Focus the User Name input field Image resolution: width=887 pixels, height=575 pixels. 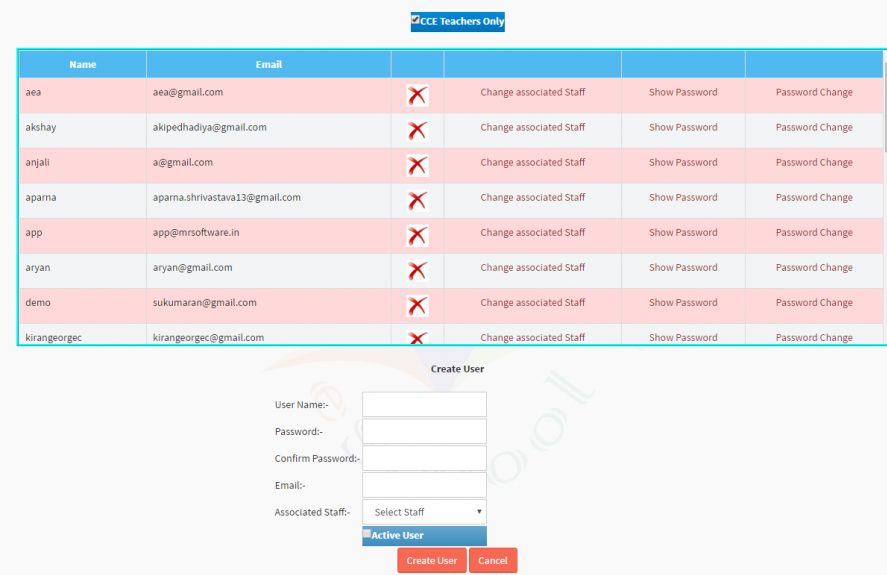[x=424, y=405]
